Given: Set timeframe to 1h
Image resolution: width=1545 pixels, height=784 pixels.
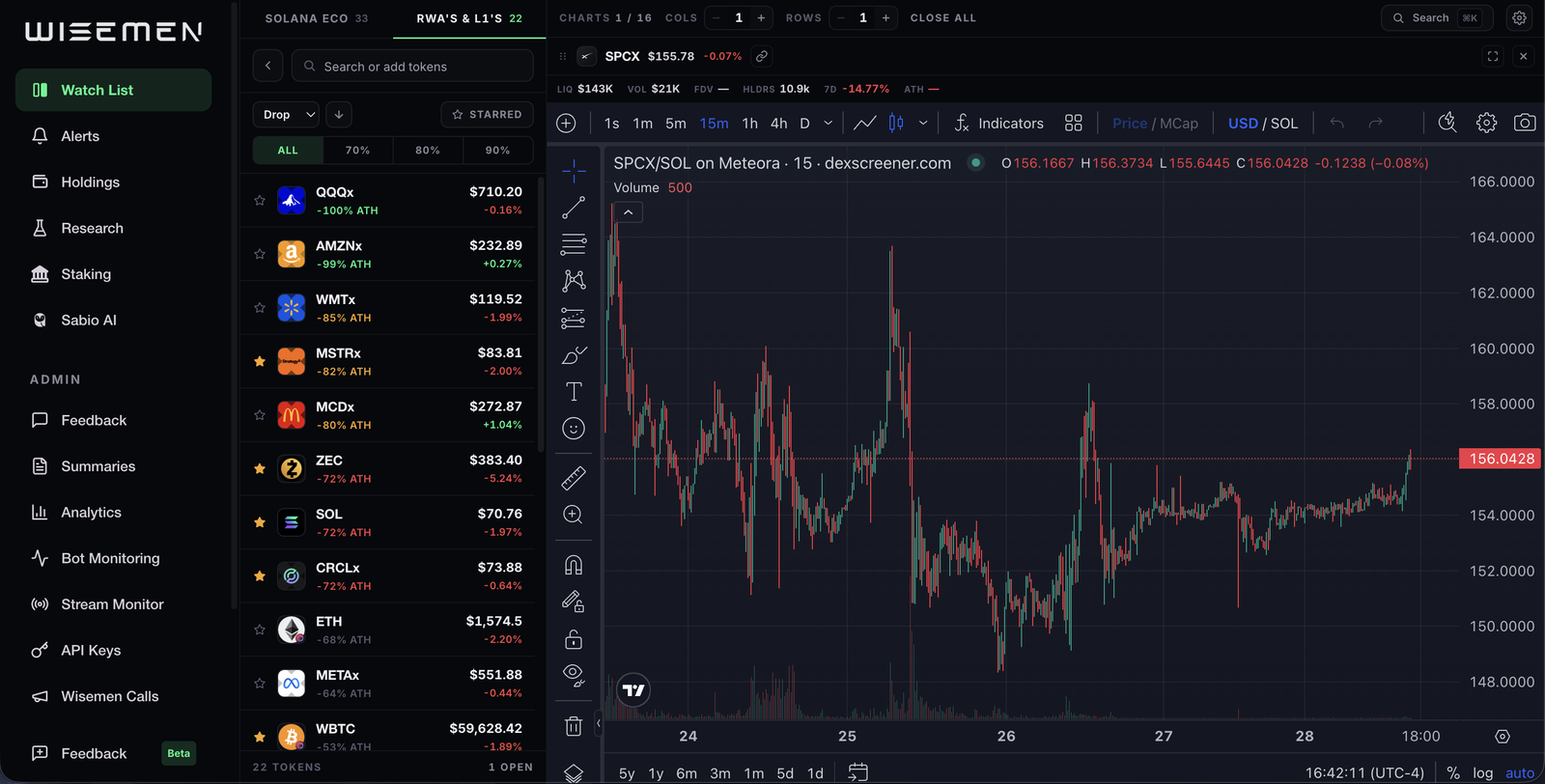Looking at the screenshot, I should [750, 124].
